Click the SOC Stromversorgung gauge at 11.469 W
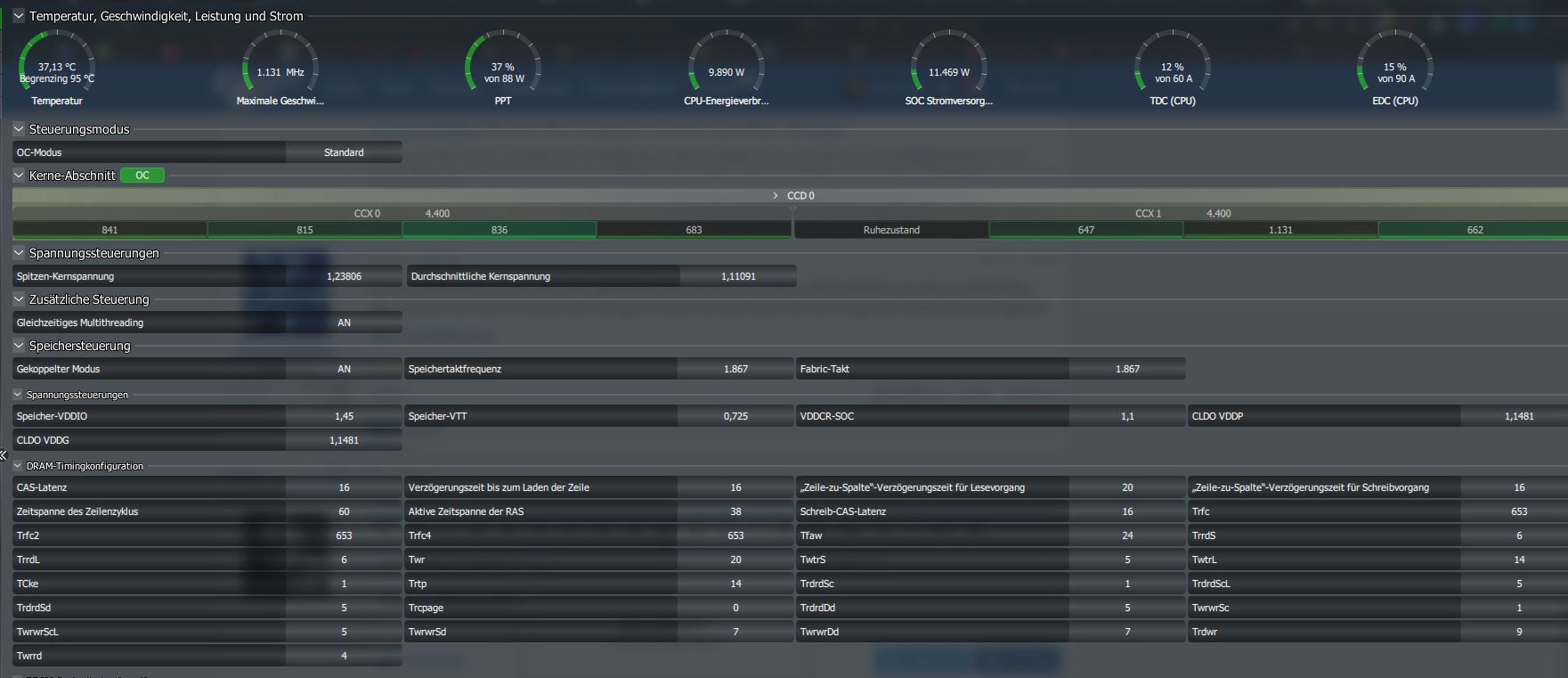The height and width of the screenshot is (678, 1568). coord(949,69)
